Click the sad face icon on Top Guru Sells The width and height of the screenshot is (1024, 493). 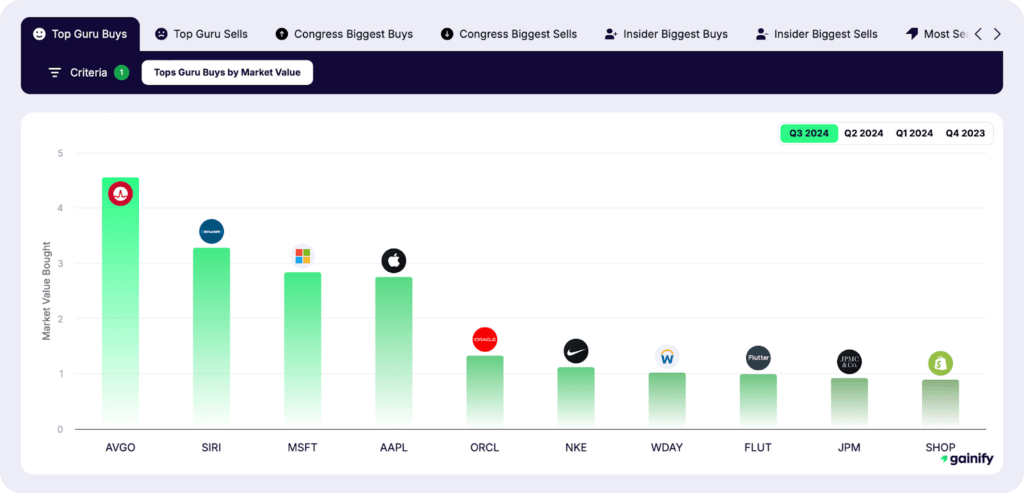[161, 34]
